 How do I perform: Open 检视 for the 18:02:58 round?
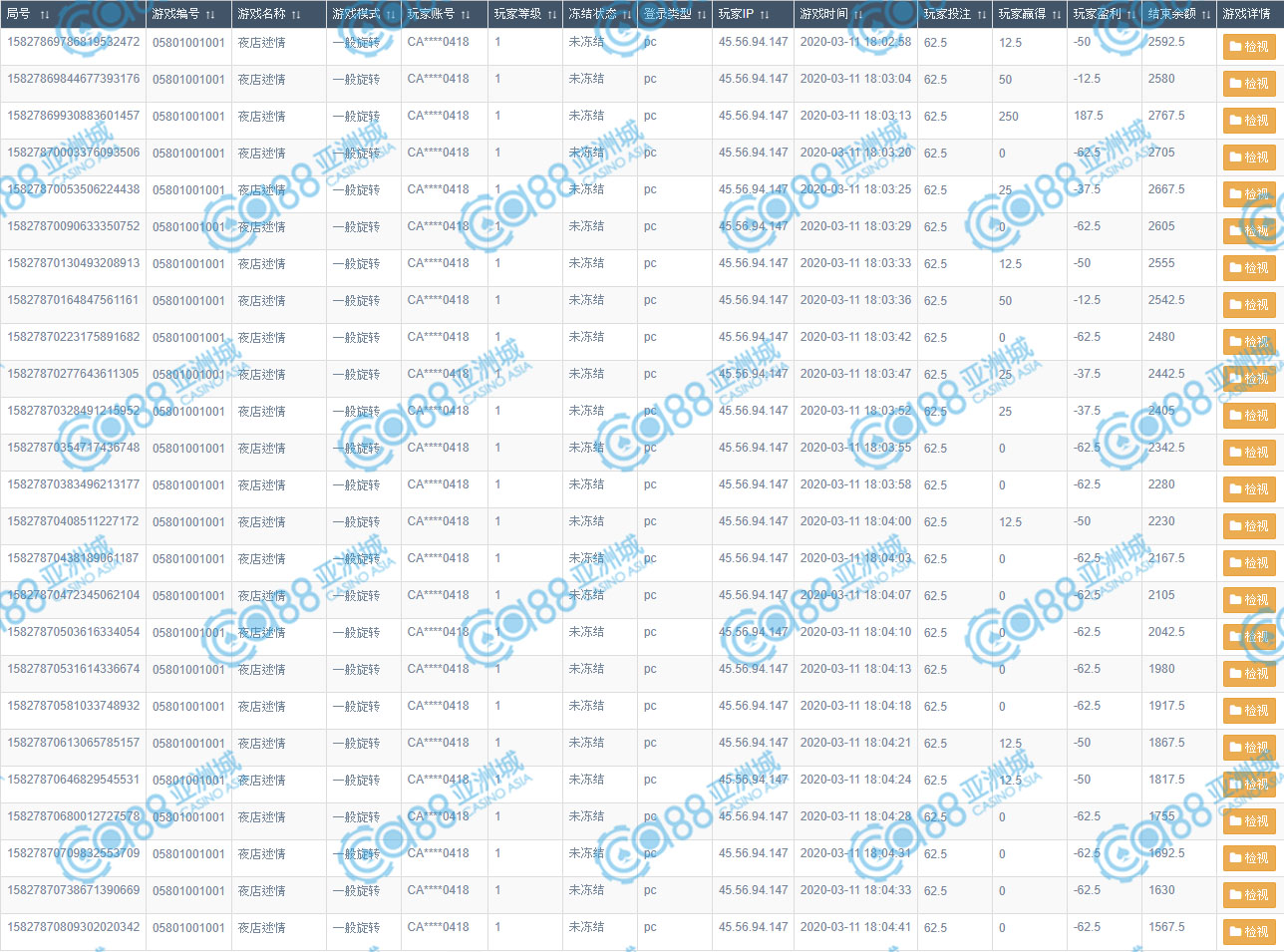(1249, 47)
